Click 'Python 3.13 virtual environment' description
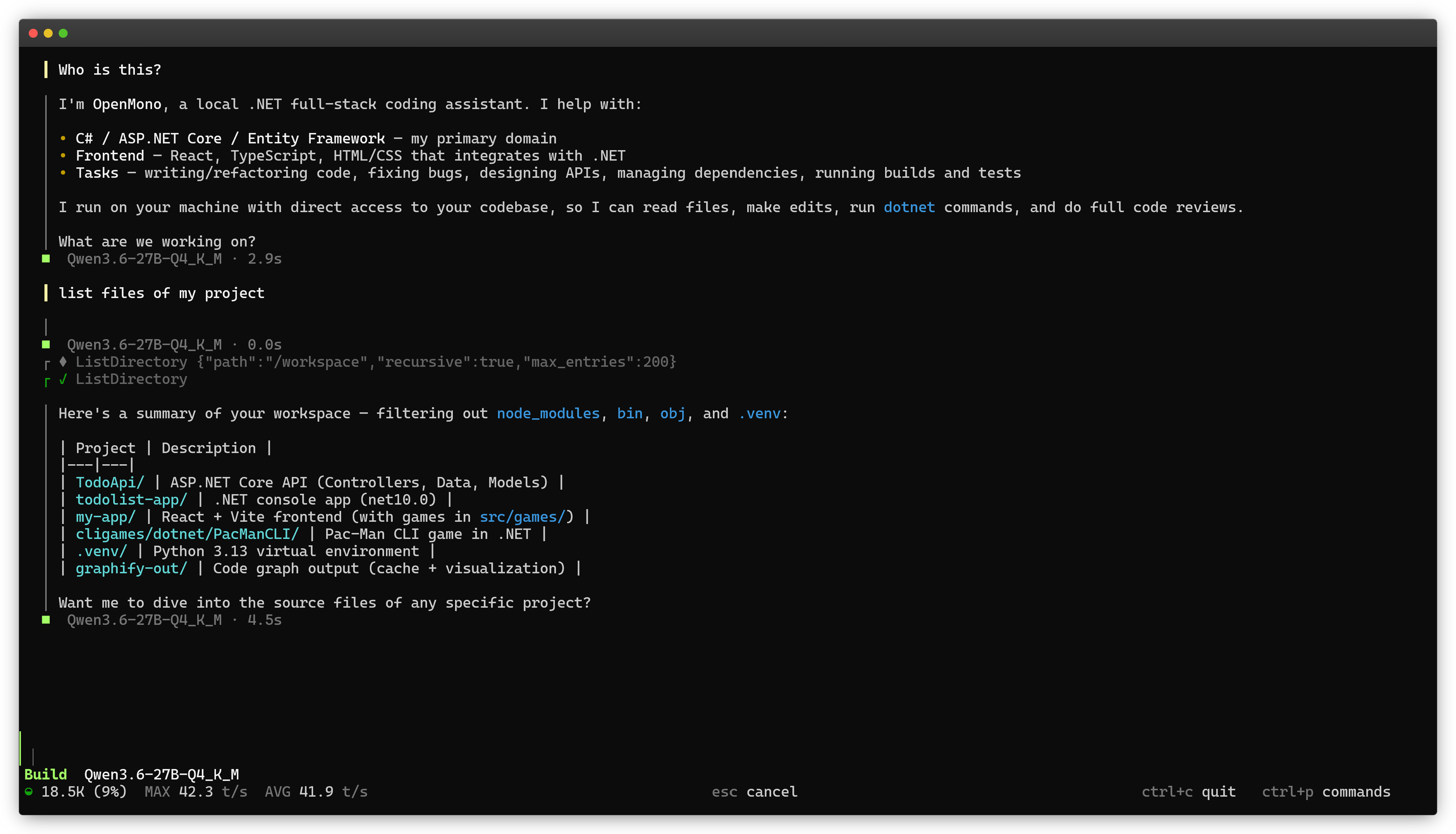 [286, 551]
